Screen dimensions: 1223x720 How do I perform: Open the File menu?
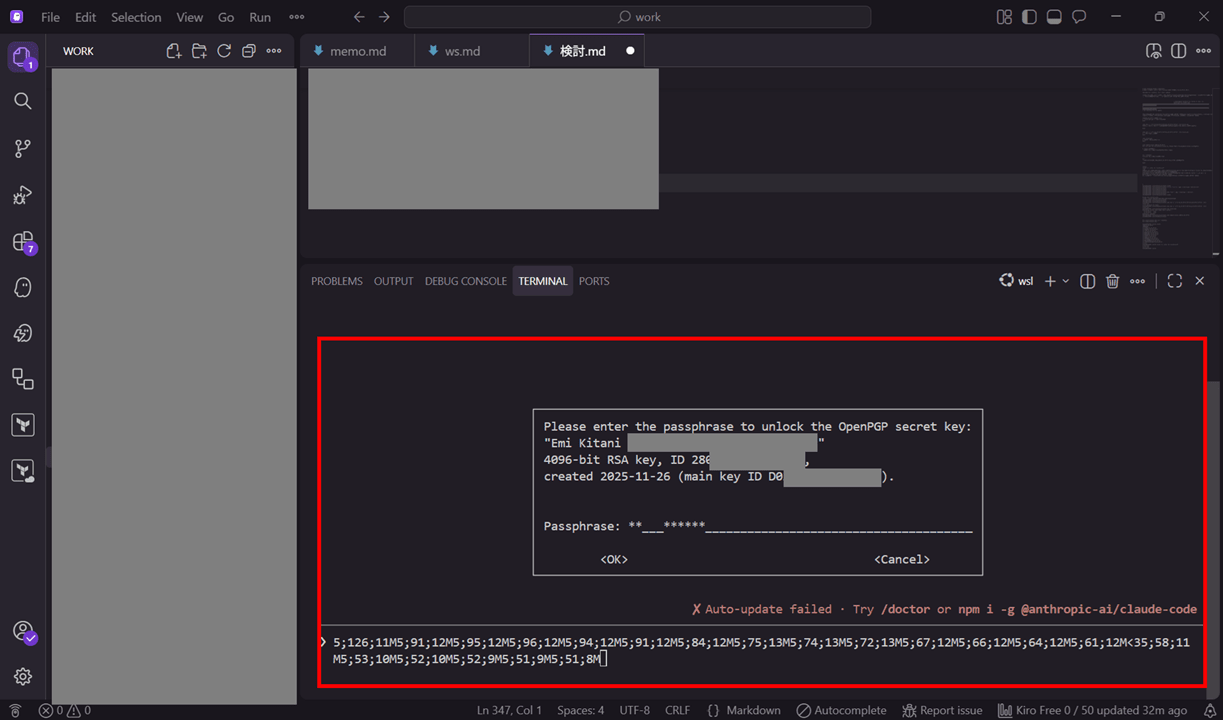coord(50,17)
